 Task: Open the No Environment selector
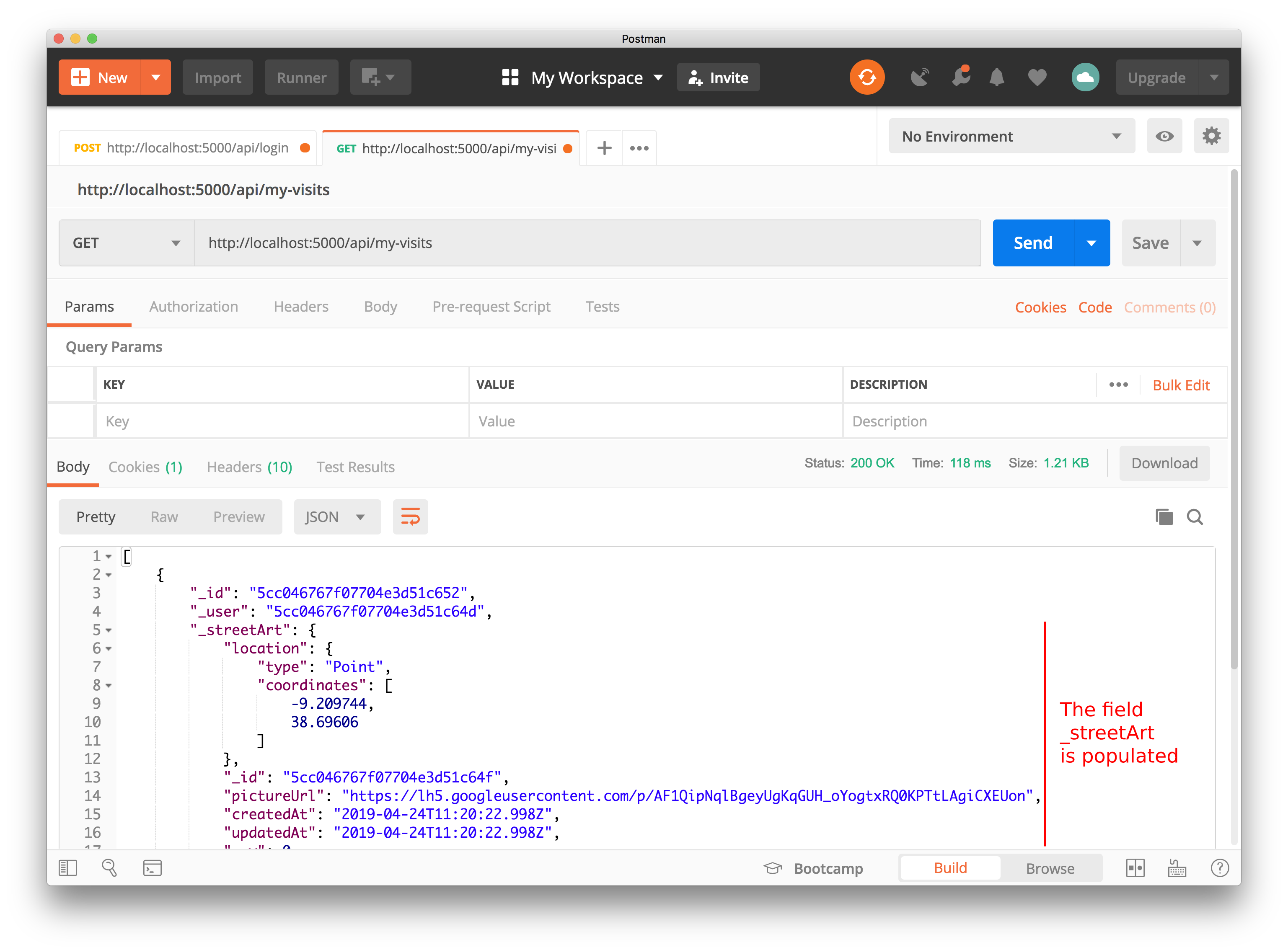[x=1011, y=136]
